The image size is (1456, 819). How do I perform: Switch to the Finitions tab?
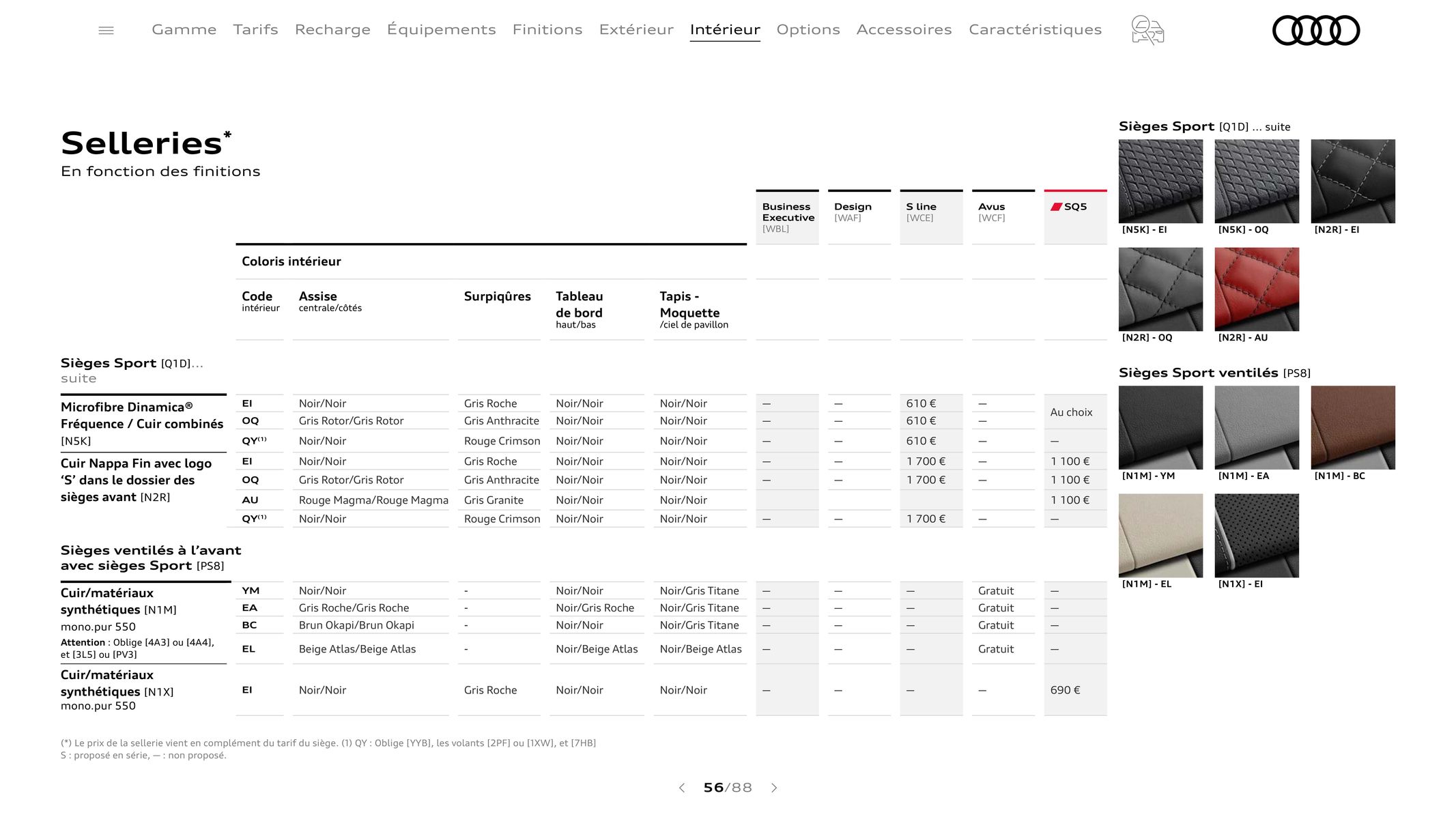point(547,29)
